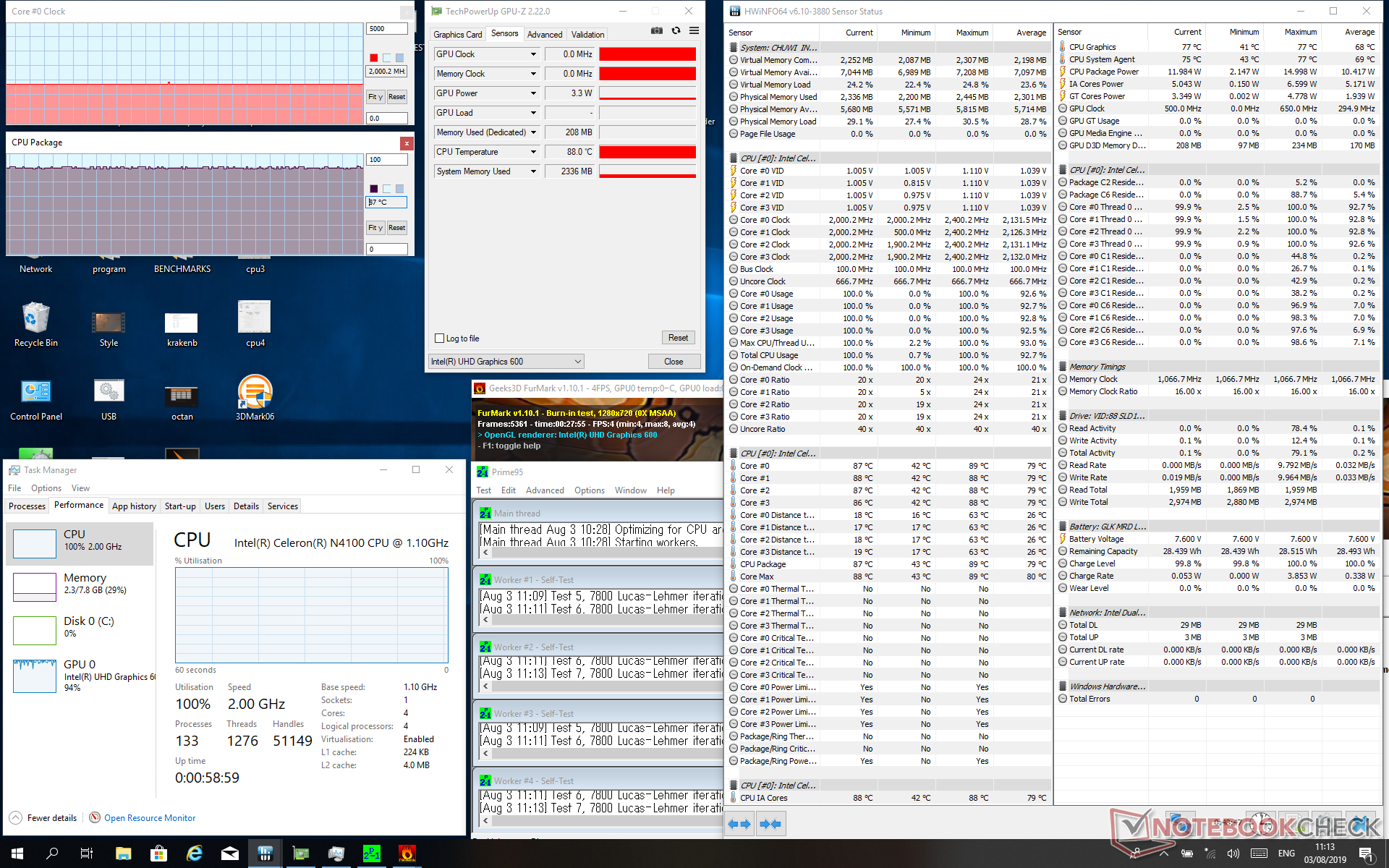1389x868 pixels.
Task: Open the Memory Clock sensor dropdown
Action: pos(533,74)
